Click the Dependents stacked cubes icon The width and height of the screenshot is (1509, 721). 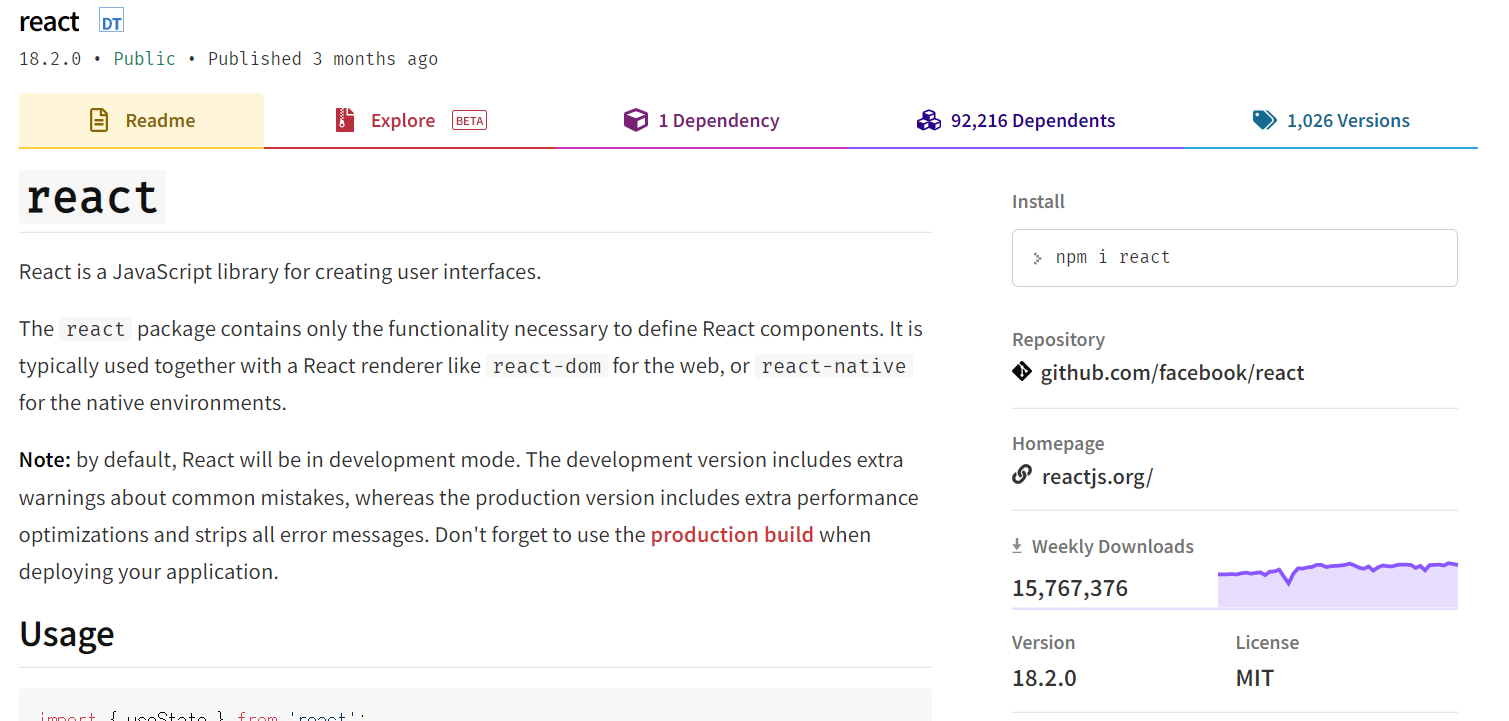click(x=929, y=120)
